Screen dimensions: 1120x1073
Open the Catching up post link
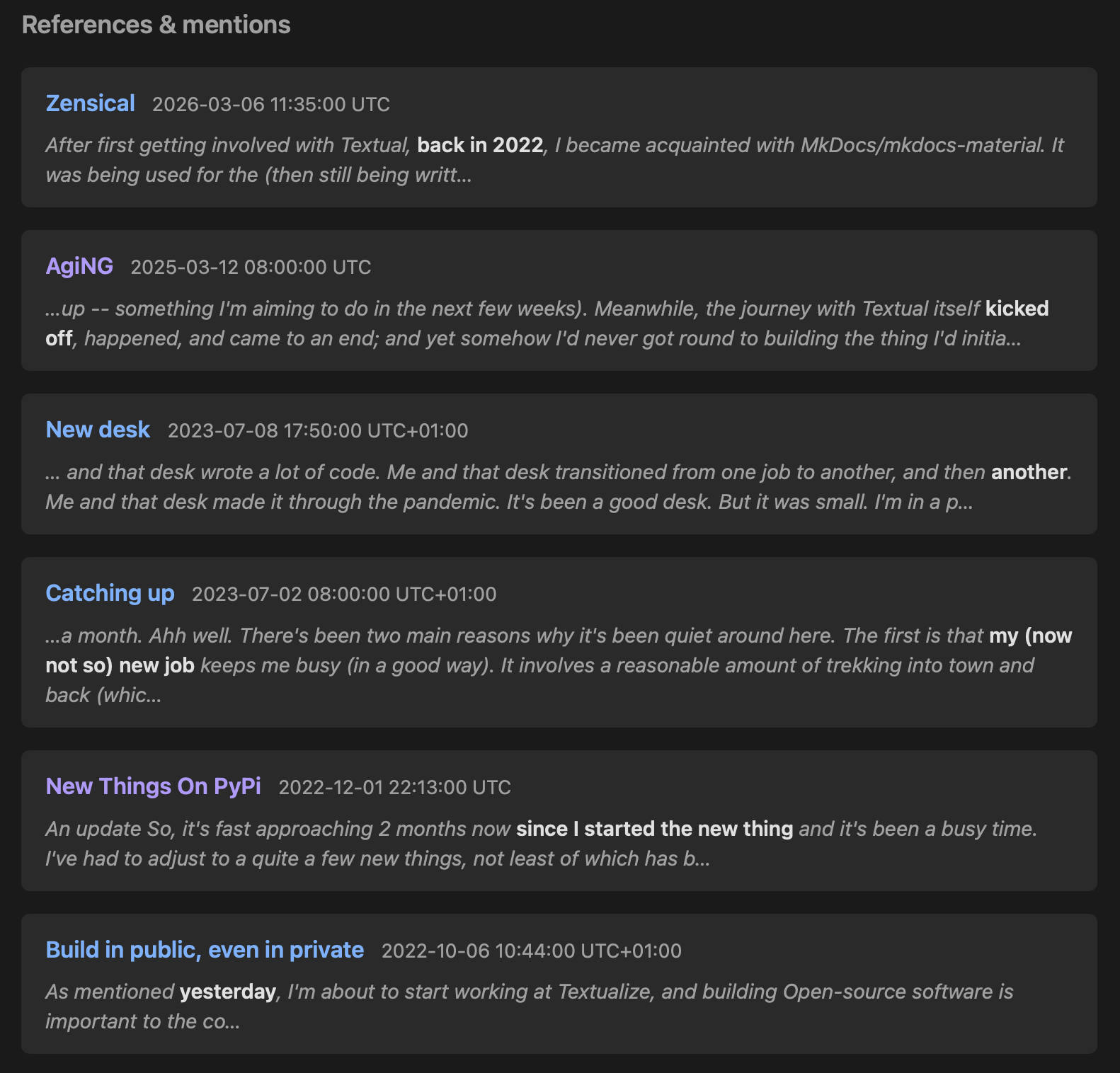click(x=110, y=593)
